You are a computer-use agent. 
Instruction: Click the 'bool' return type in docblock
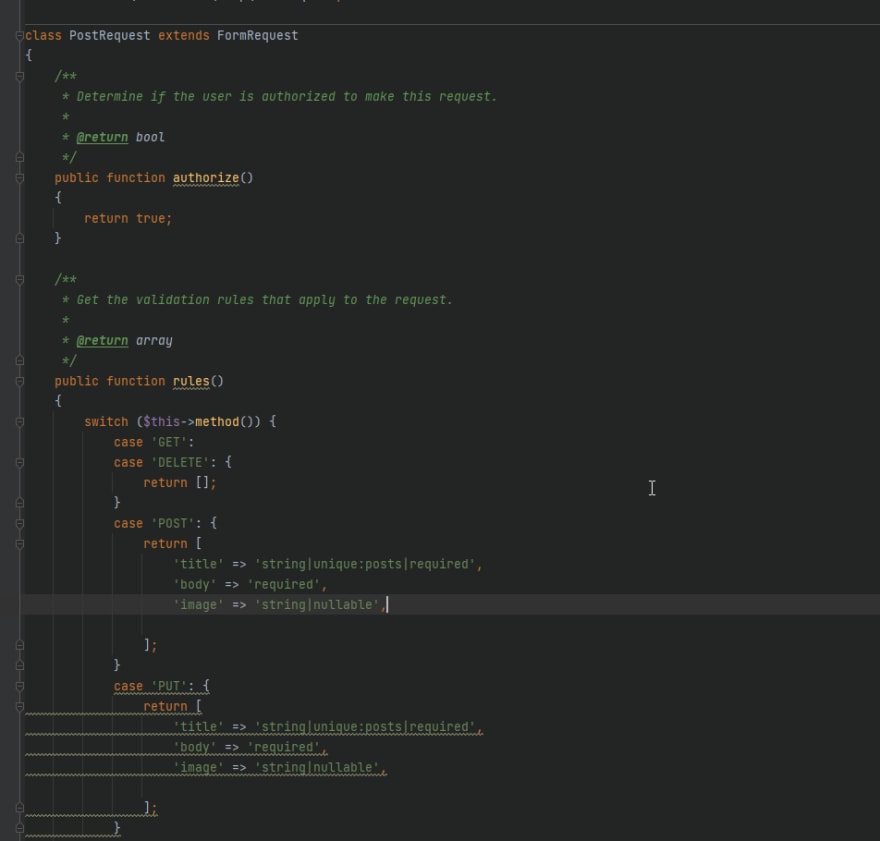point(150,137)
